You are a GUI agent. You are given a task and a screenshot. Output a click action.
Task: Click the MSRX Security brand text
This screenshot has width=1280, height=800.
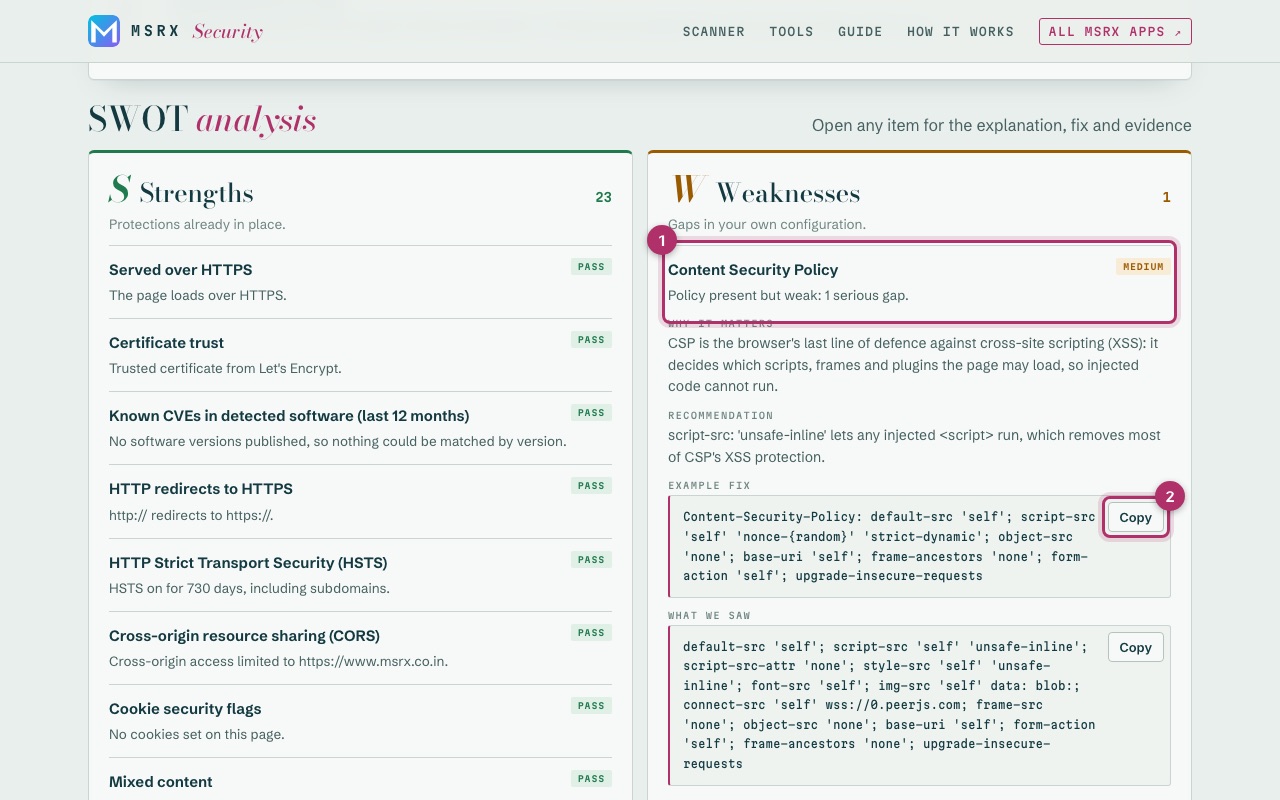pyautogui.click(x=197, y=32)
